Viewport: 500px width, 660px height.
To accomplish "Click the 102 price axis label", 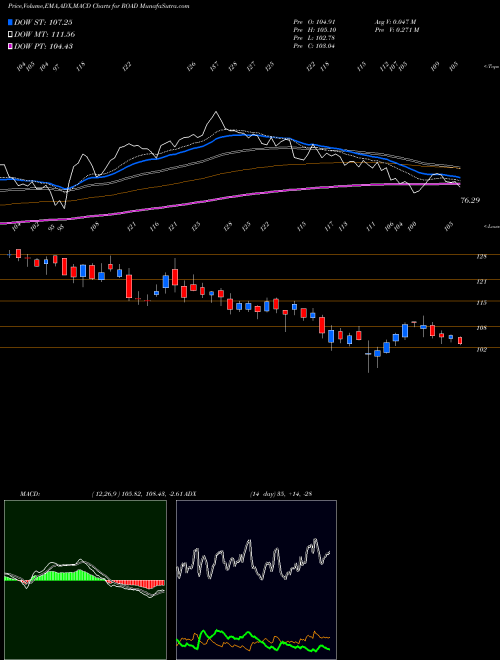I will coord(481,349).
